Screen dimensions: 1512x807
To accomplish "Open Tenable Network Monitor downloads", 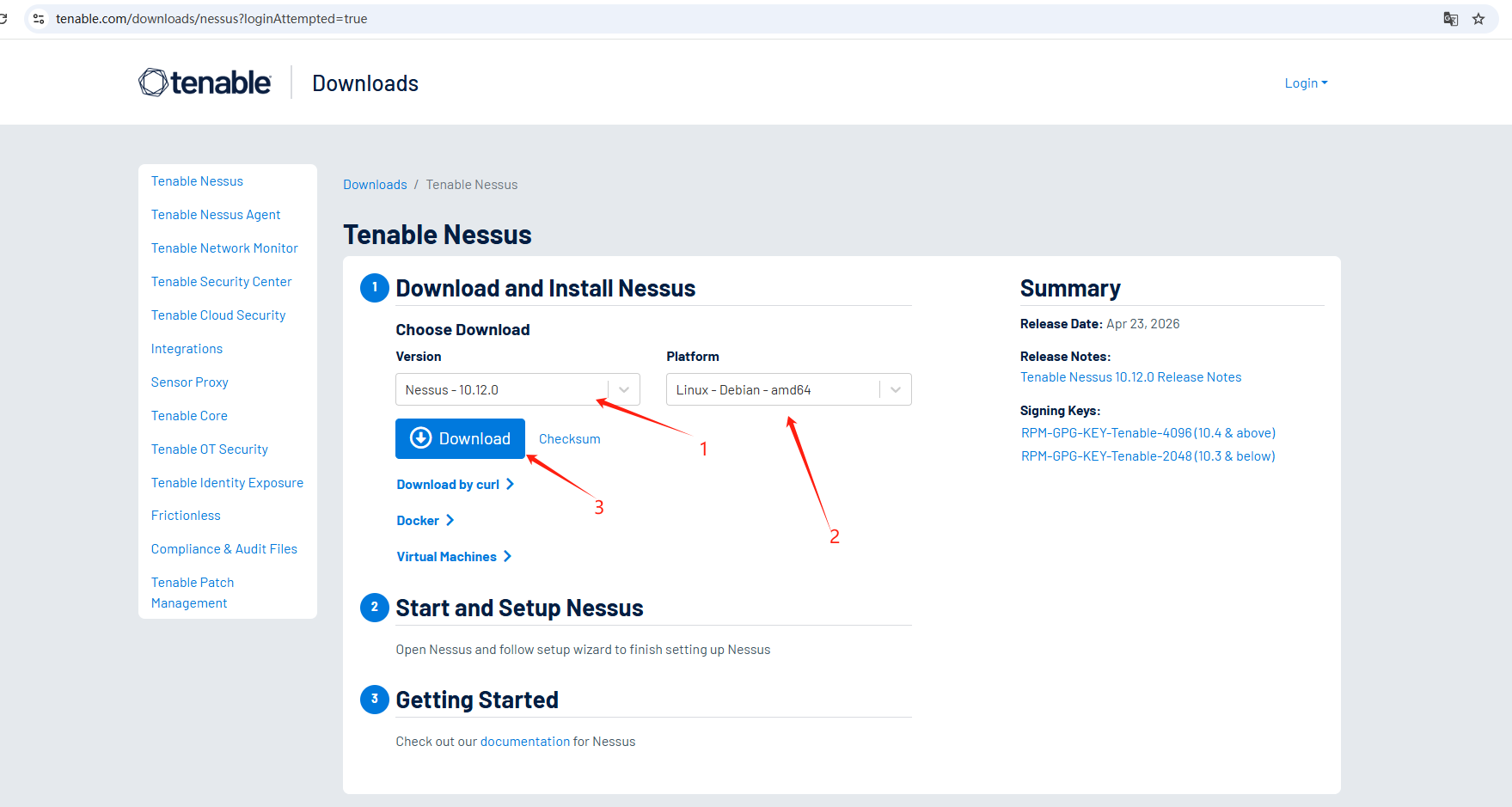I will click(x=224, y=248).
